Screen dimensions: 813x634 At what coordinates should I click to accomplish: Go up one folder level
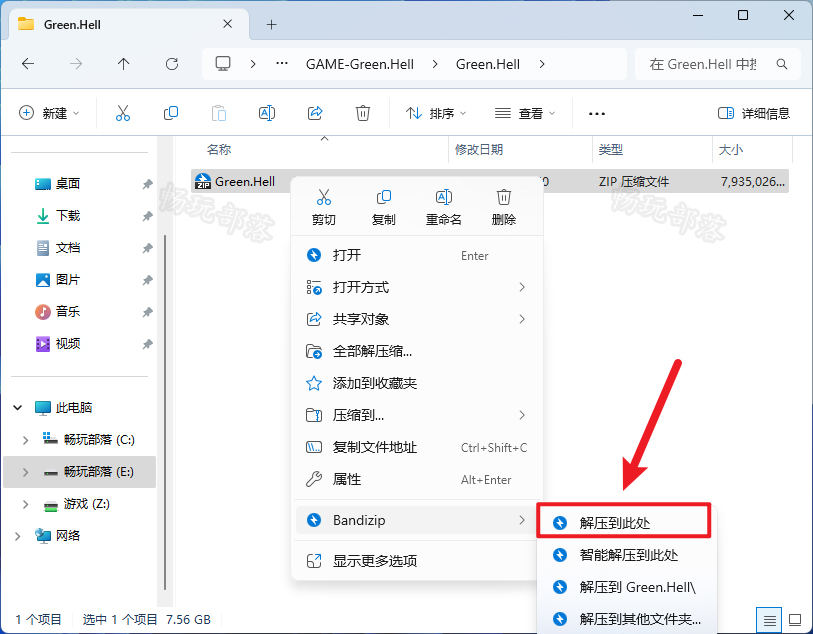tap(123, 64)
